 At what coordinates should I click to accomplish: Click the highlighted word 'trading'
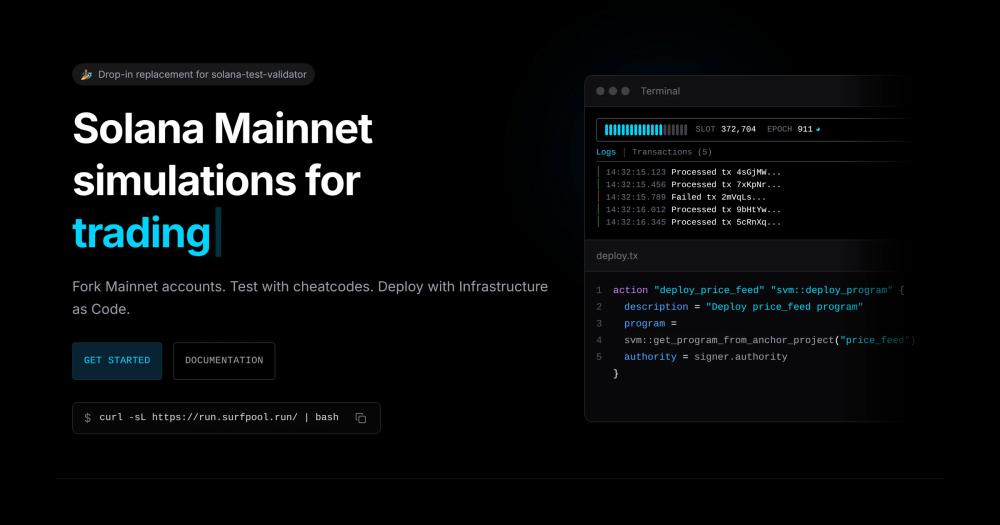(142, 233)
